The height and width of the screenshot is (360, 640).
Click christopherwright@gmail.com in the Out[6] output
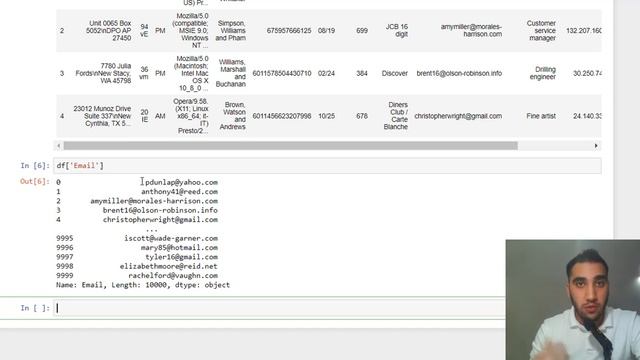[160, 220]
